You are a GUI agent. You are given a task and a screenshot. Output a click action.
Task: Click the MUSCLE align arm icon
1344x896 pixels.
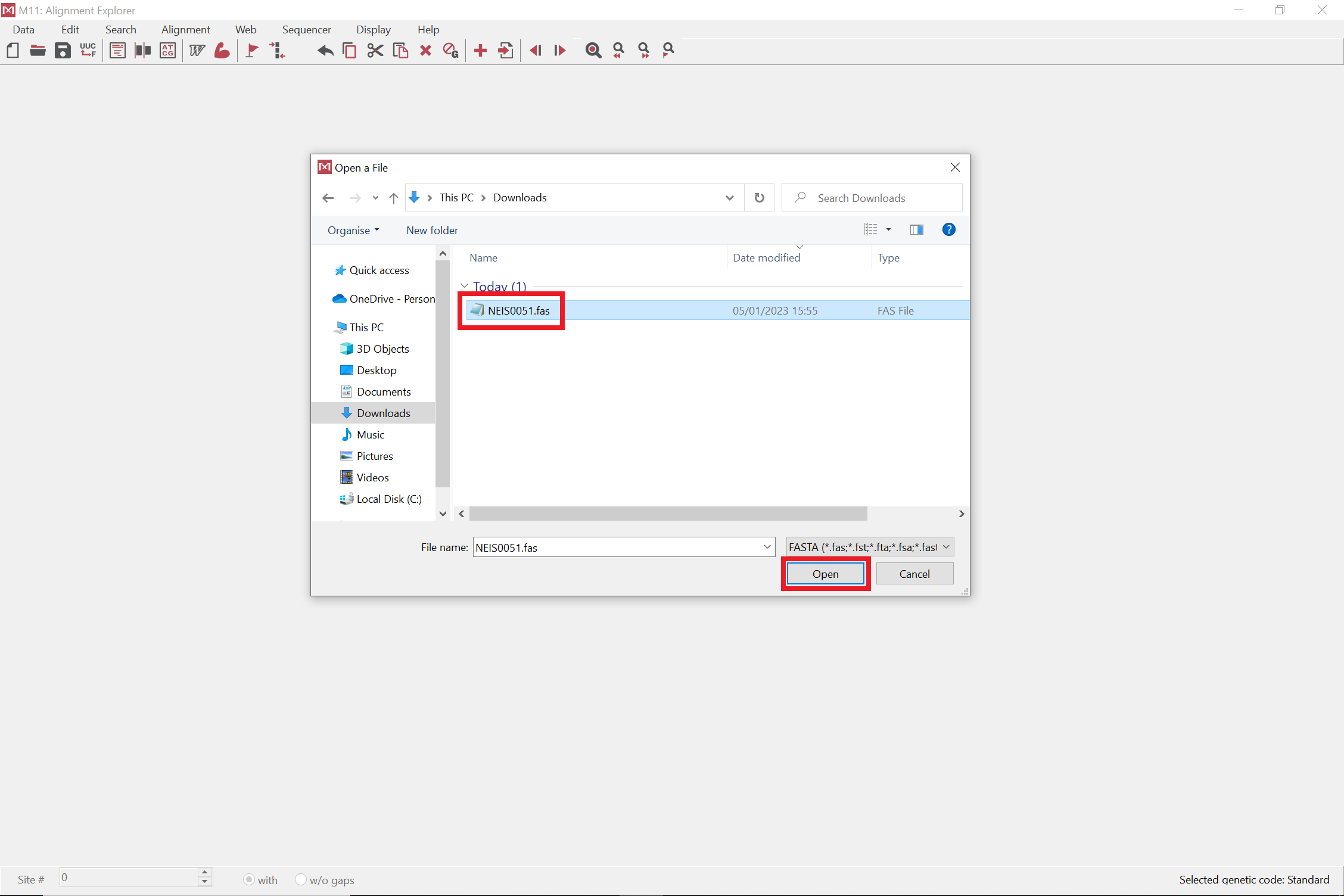222,51
